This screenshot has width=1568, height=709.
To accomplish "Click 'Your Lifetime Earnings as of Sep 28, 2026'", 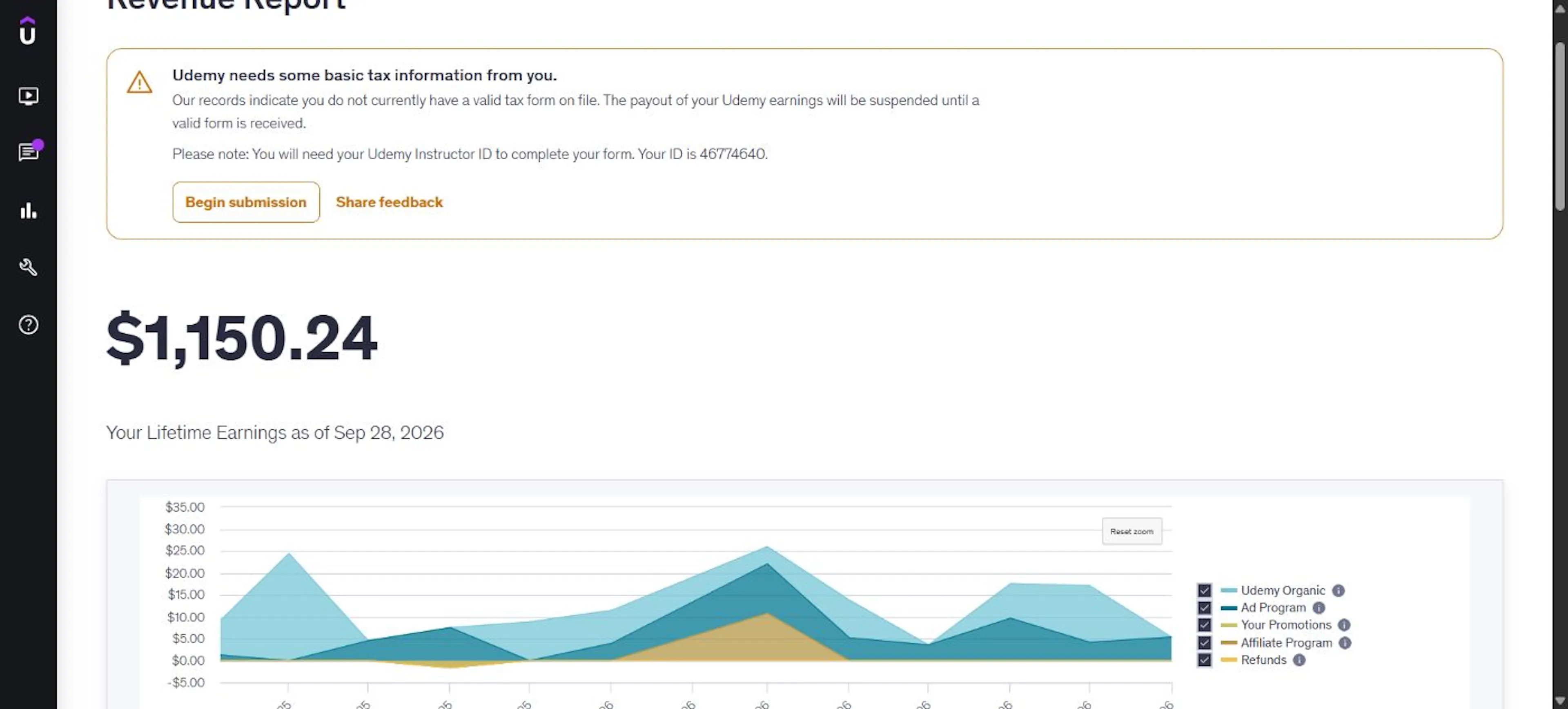I will tap(275, 433).
